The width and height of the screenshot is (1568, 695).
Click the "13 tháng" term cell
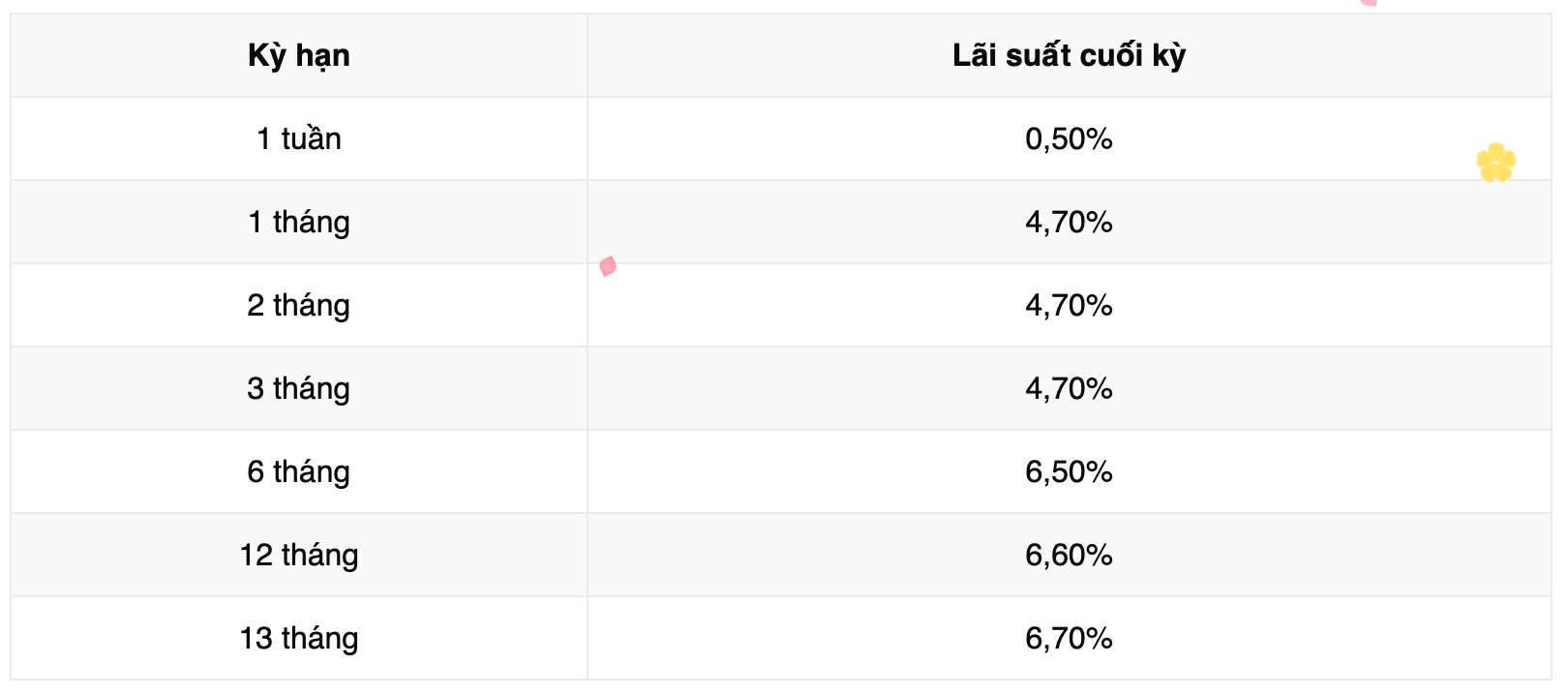[x=298, y=639]
